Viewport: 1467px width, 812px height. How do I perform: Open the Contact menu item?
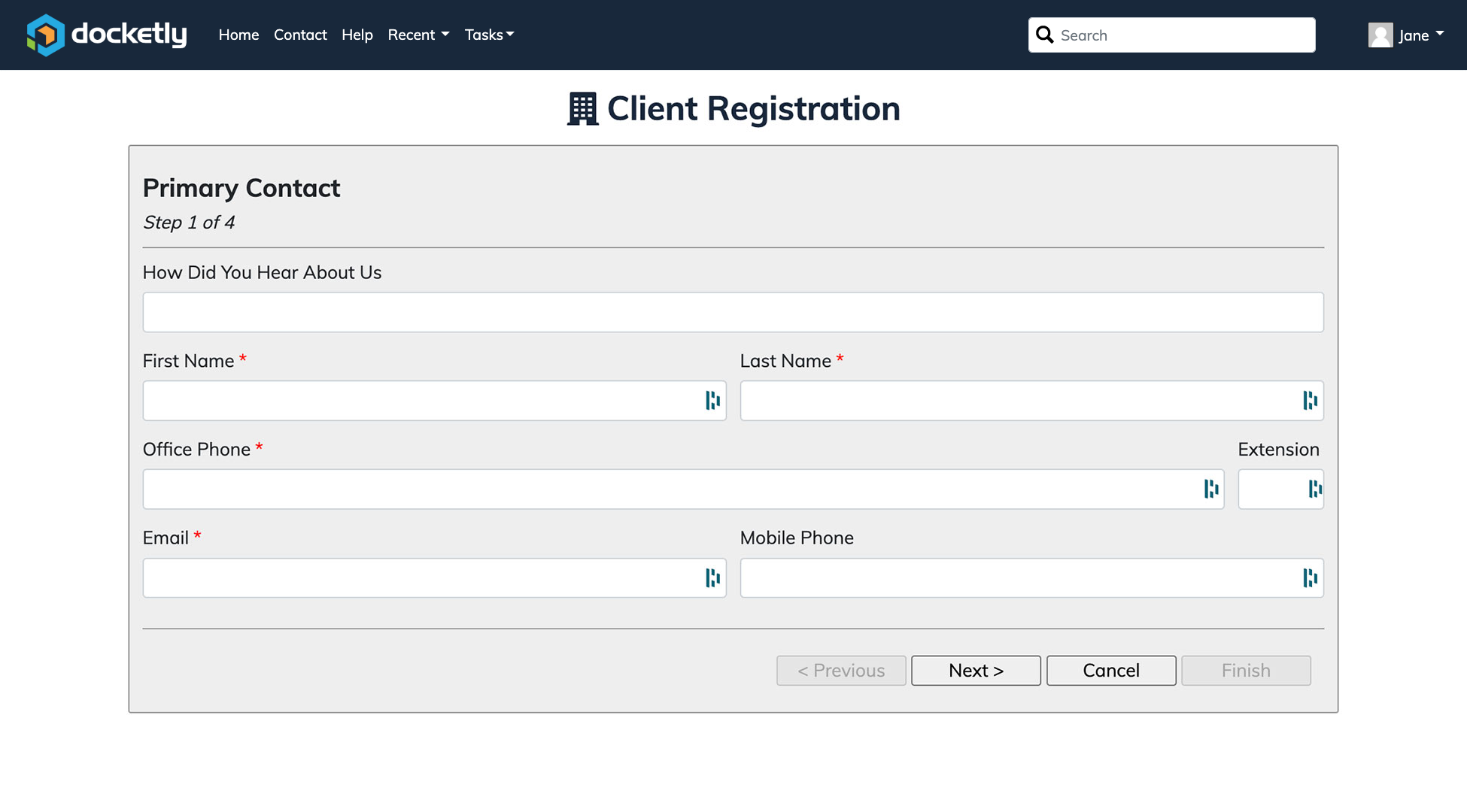[300, 35]
